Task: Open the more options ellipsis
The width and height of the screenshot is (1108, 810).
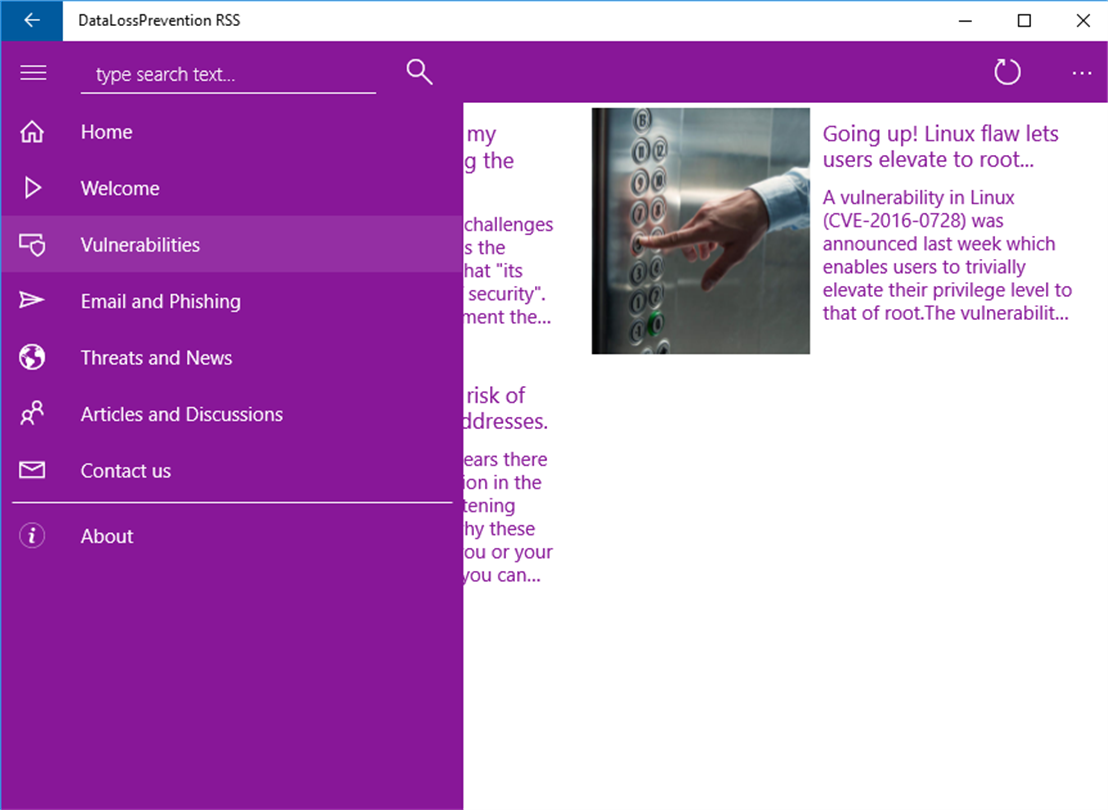Action: point(1082,73)
